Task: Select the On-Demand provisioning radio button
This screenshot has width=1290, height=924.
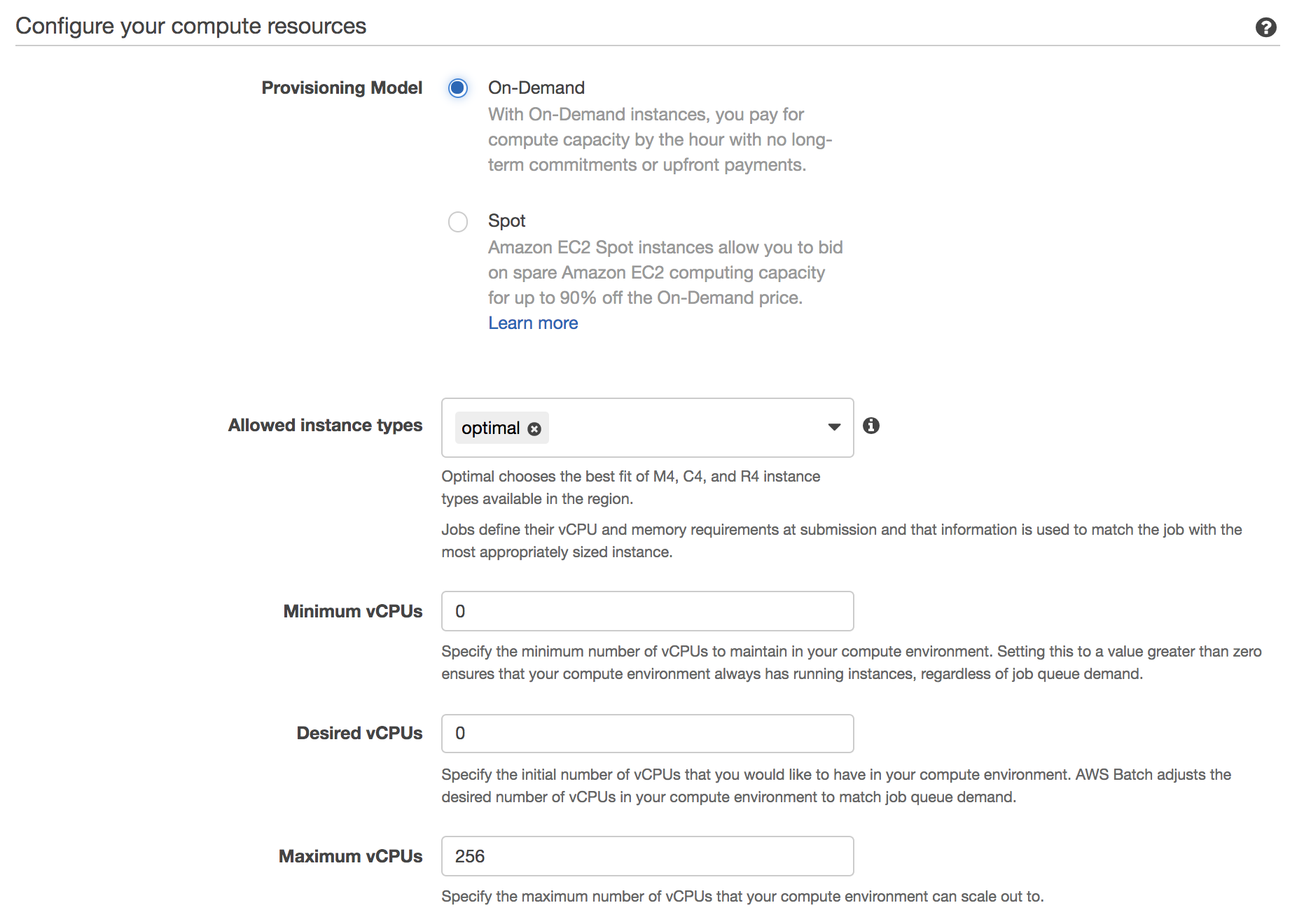Action: pyautogui.click(x=458, y=88)
